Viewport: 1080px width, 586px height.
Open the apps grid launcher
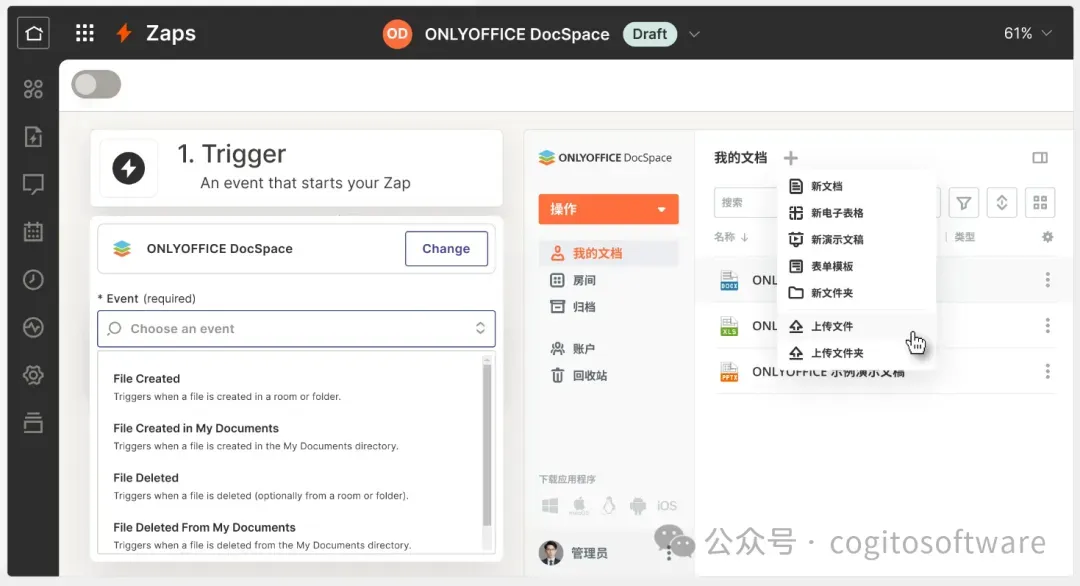click(x=85, y=33)
